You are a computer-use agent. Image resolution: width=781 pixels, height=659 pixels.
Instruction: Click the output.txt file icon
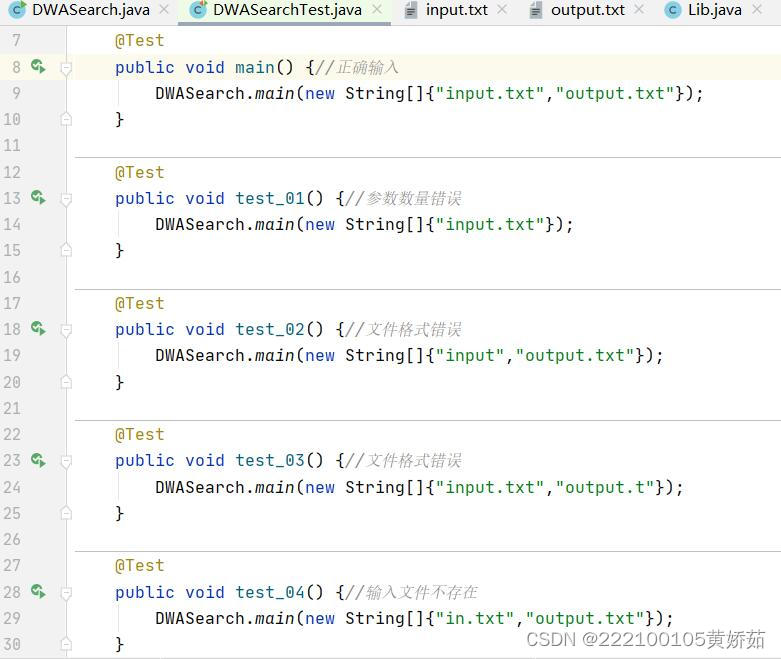pyautogui.click(x=535, y=10)
